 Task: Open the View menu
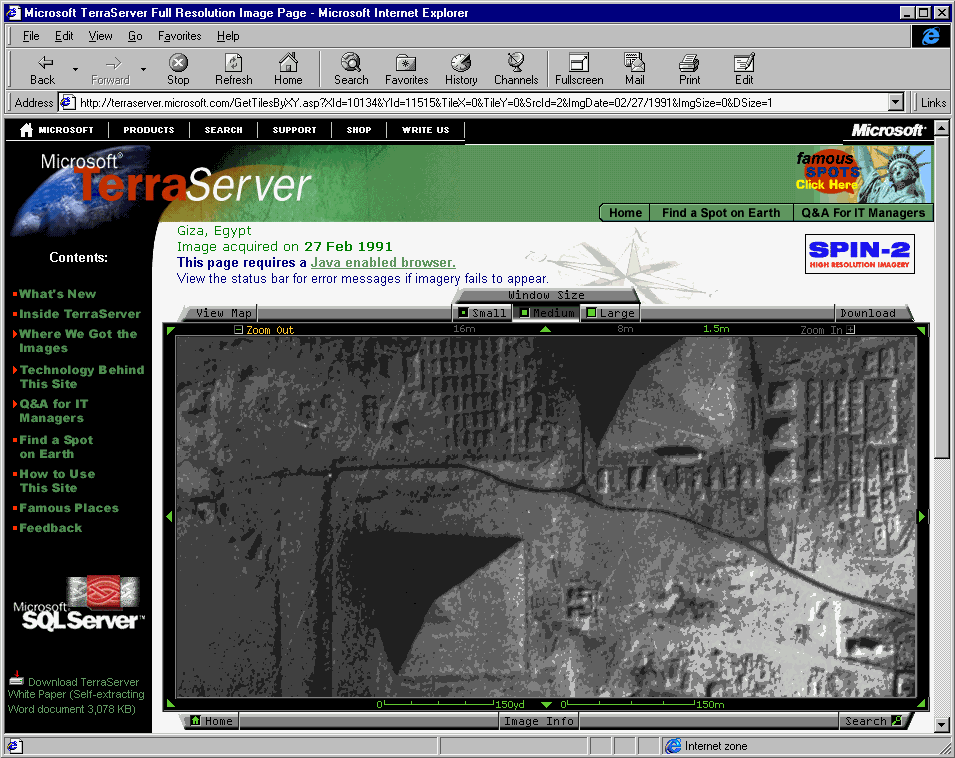click(x=100, y=36)
